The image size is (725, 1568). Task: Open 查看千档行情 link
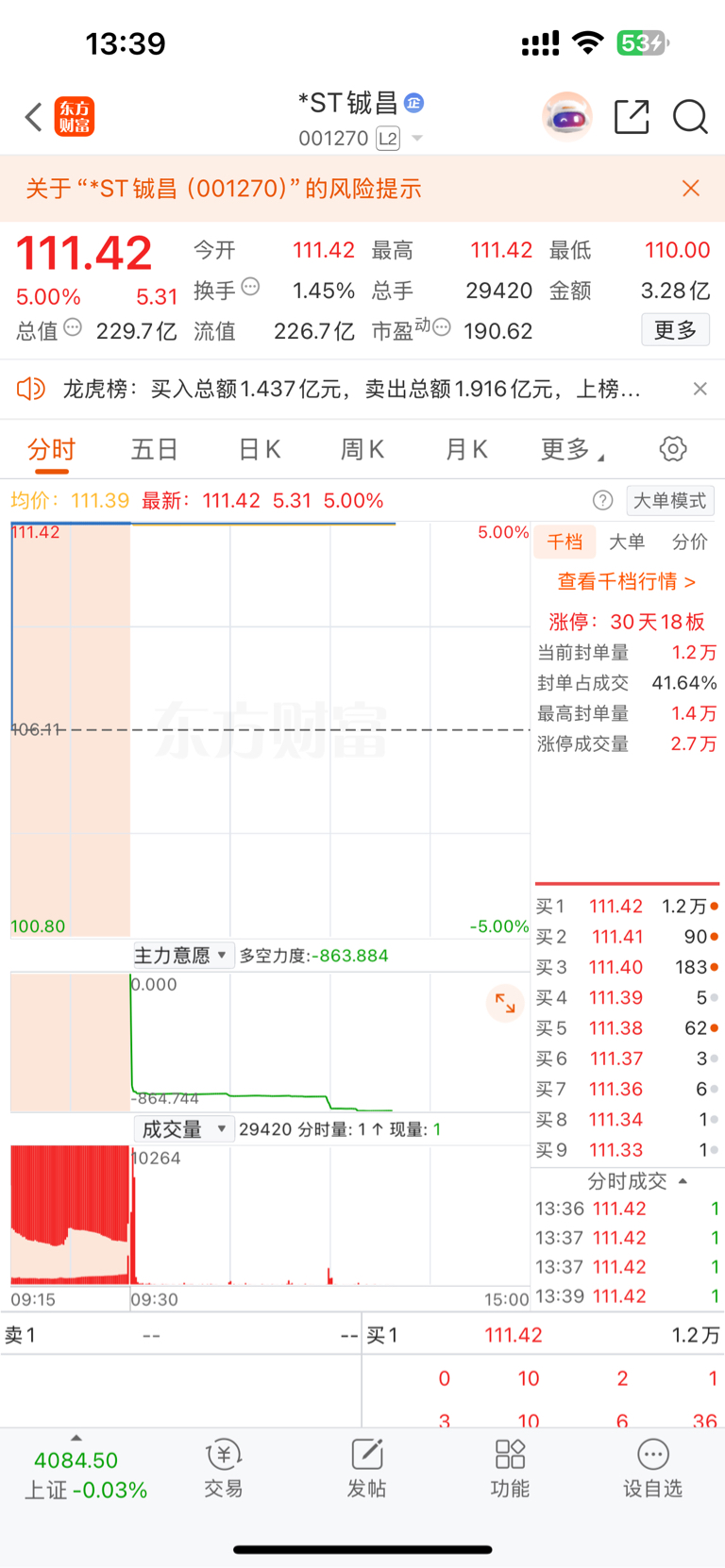click(x=627, y=581)
